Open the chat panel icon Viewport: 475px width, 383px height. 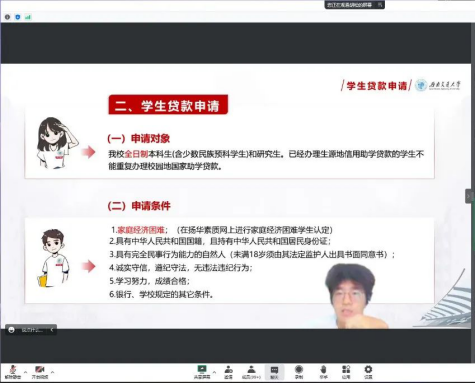[274, 372]
